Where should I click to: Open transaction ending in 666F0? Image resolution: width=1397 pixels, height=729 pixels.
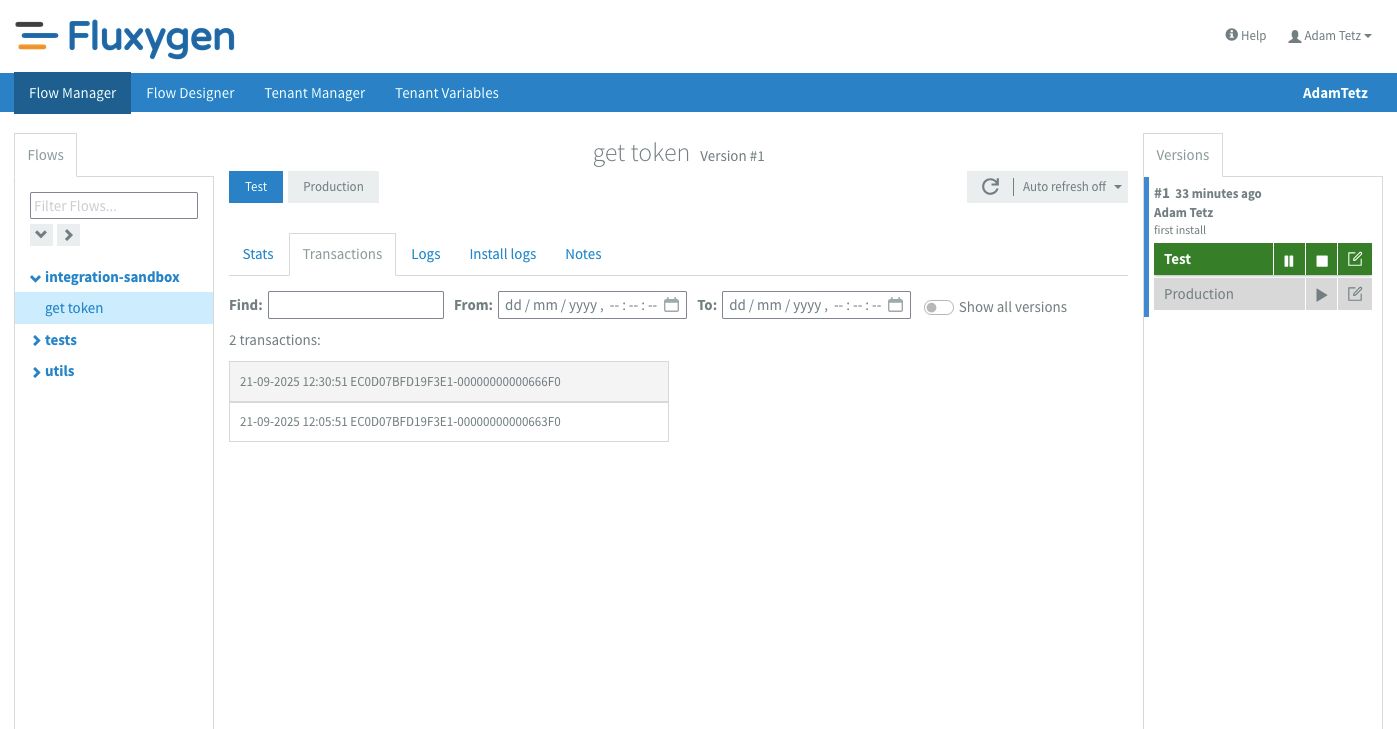point(448,382)
